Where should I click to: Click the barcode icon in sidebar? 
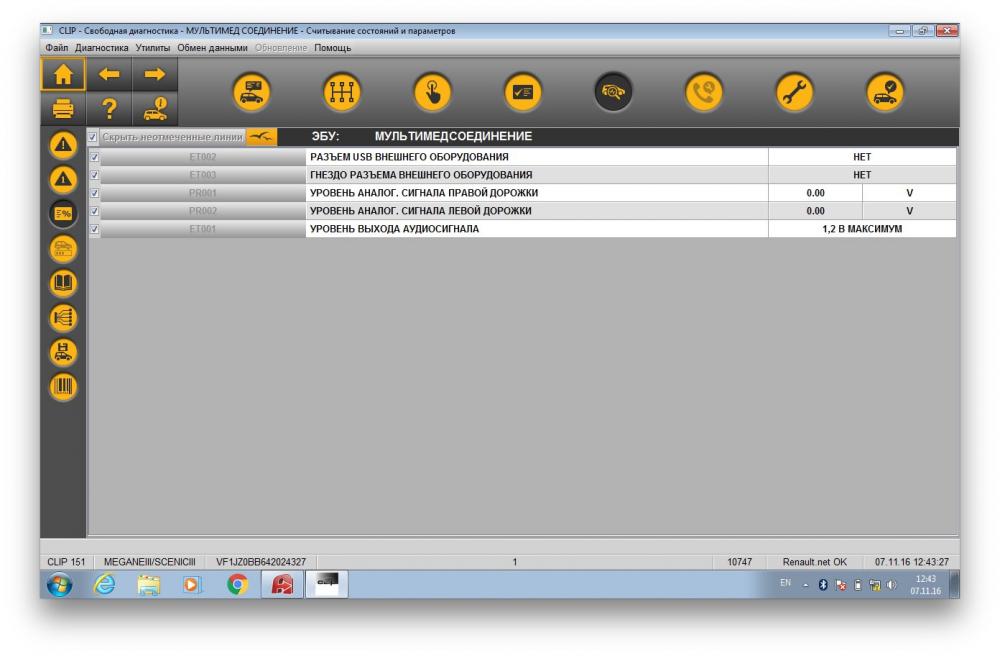tap(63, 386)
